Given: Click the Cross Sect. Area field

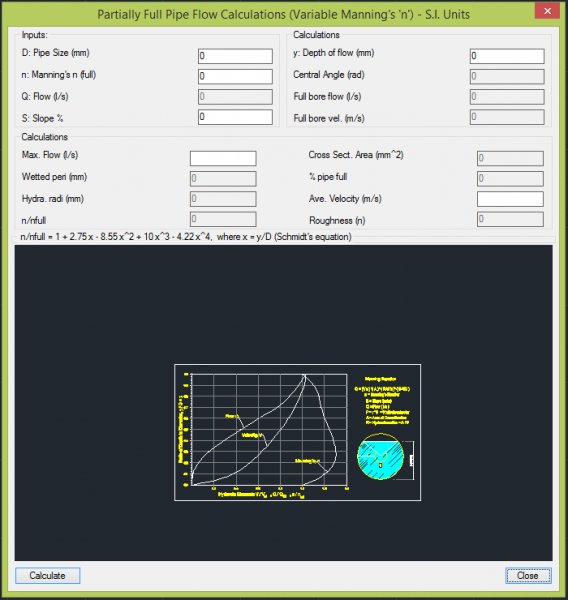Looking at the screenshot, I should point(510,158).
